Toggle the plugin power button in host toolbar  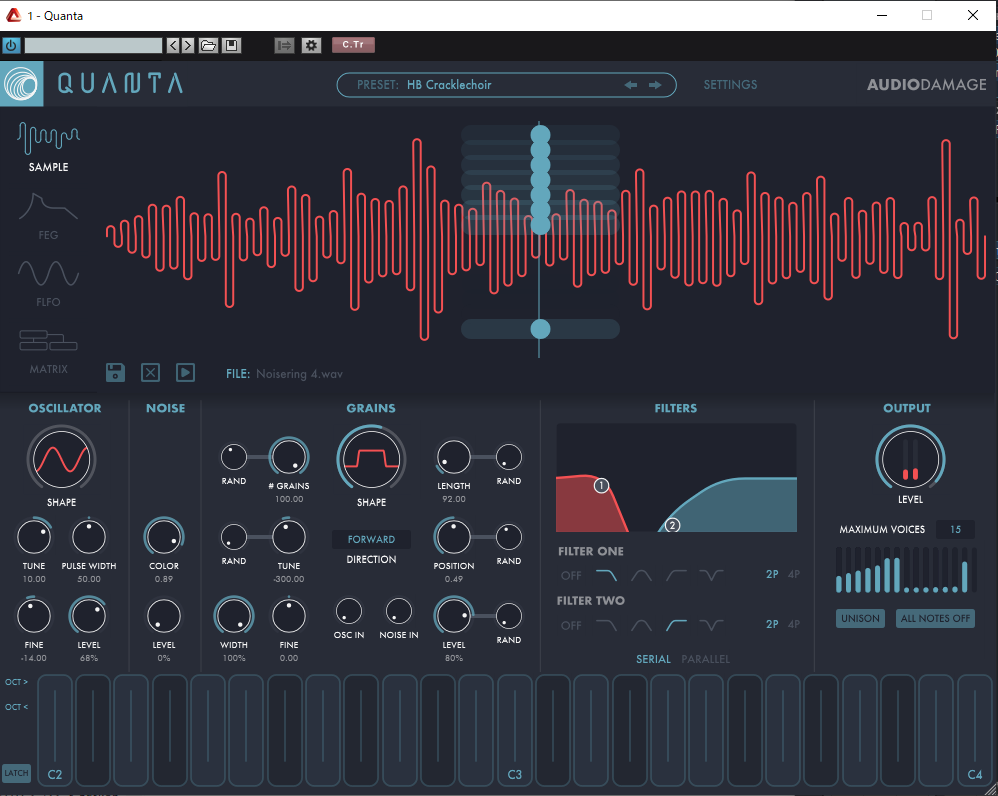tap(11, 45)
